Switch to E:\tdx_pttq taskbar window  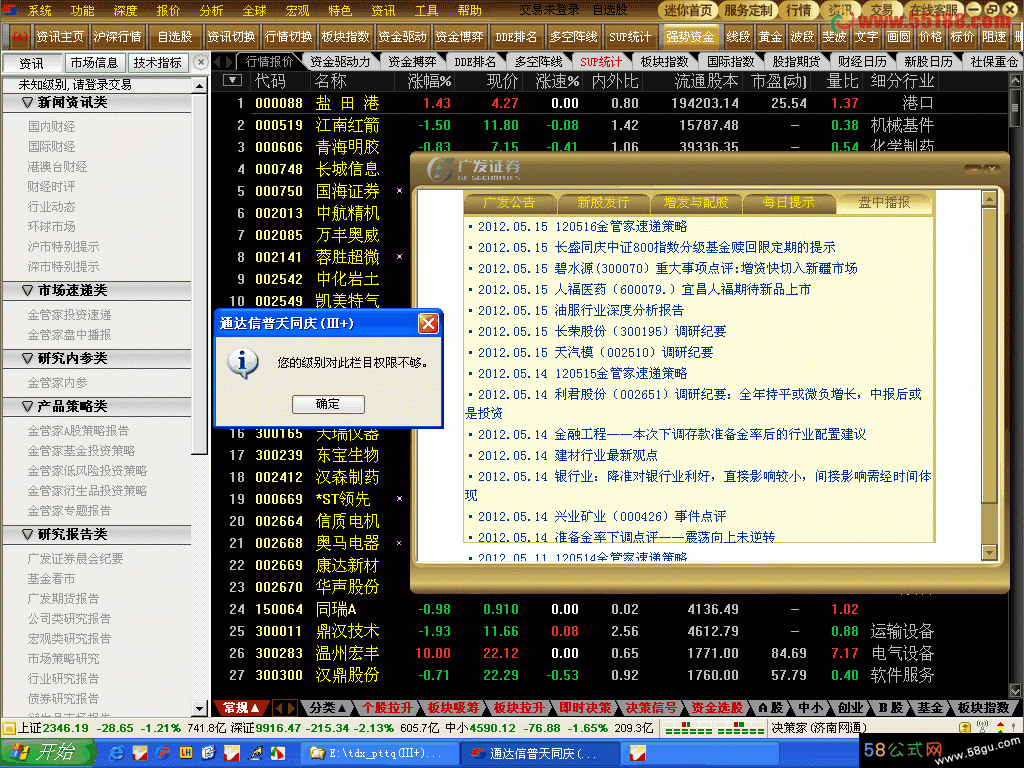[x=377, y=753]
